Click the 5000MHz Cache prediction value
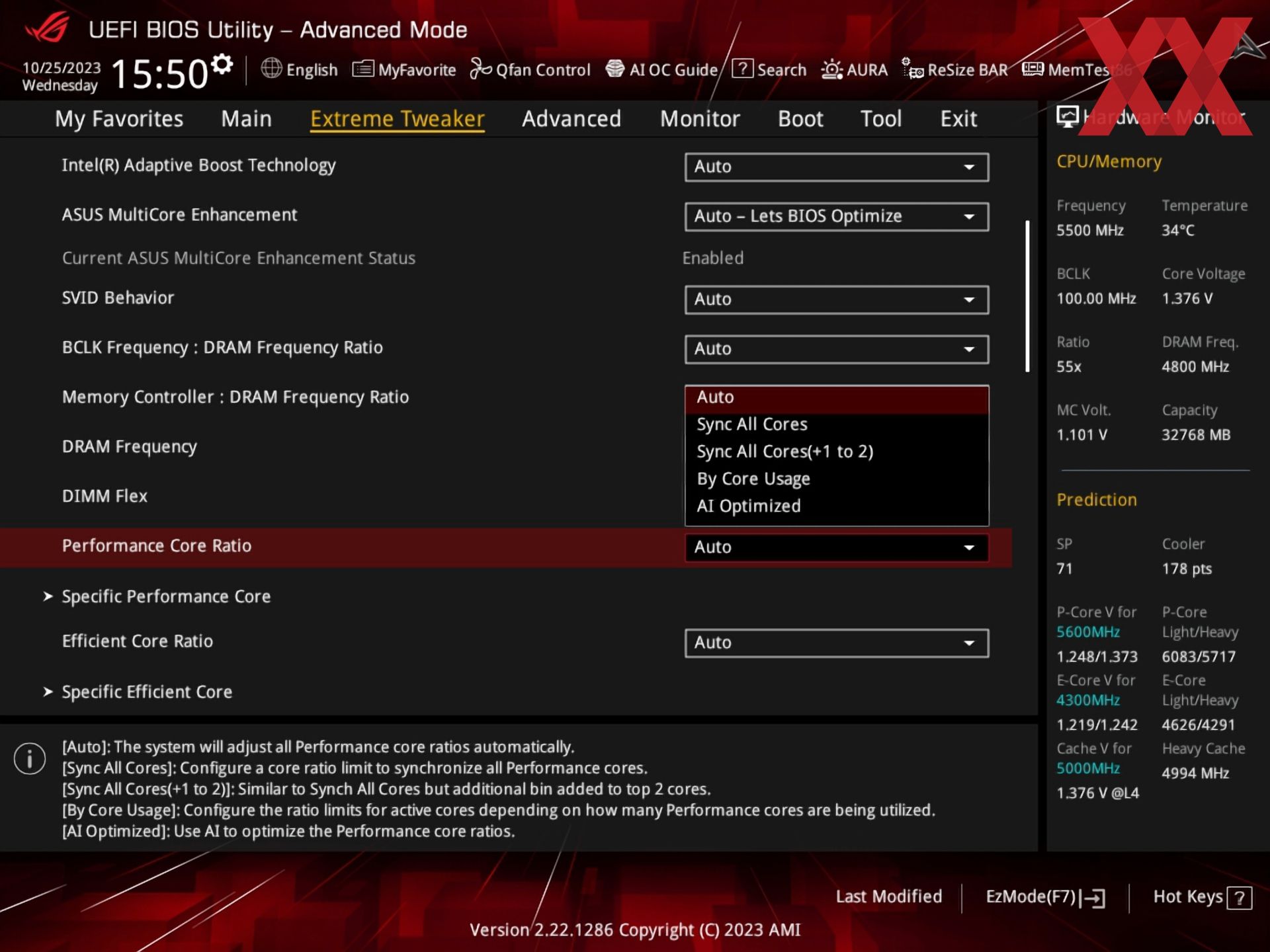Viewport: 1270px width, 952px height. (x=1088, y=768)
